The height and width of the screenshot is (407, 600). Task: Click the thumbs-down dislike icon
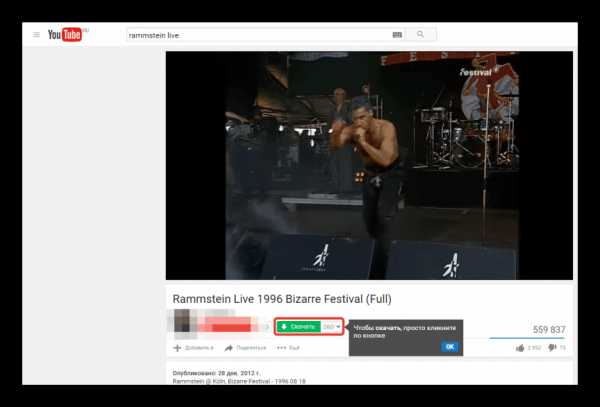(x=552, y=348)
